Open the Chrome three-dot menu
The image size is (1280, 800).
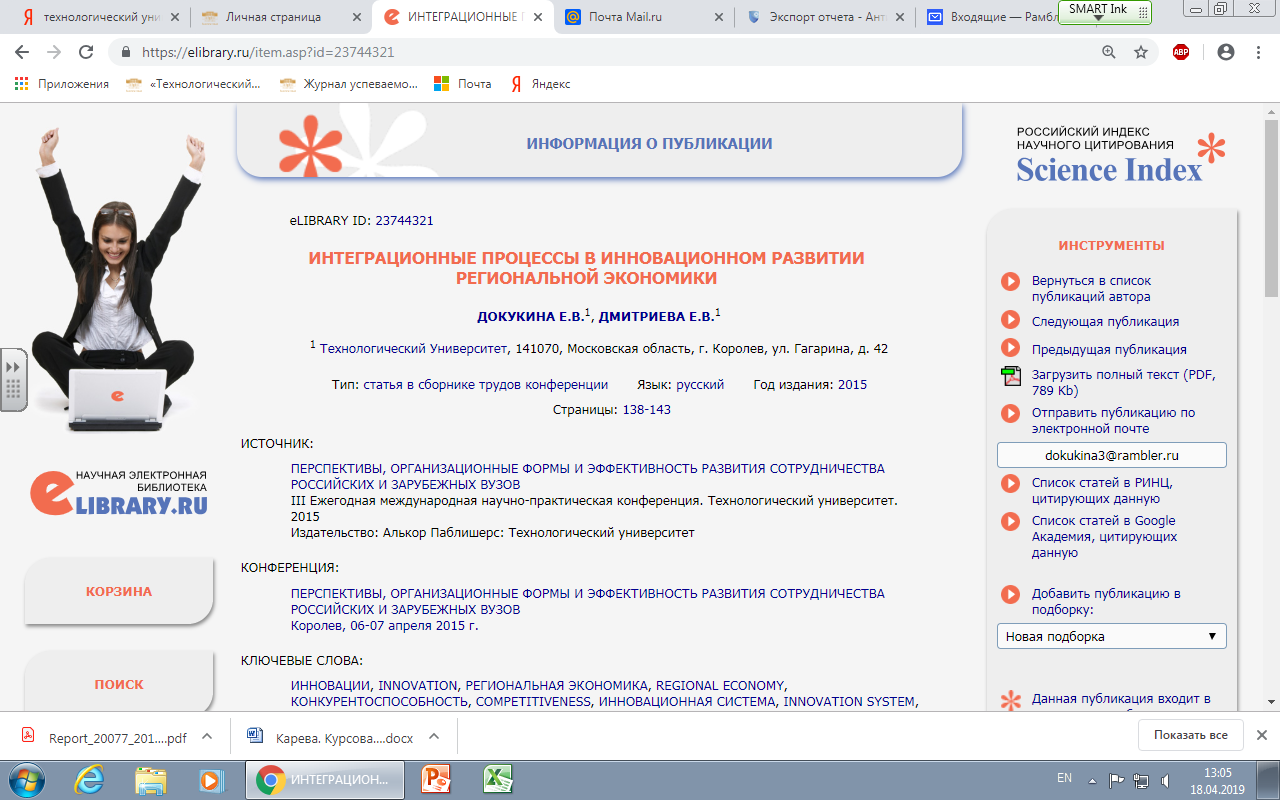(x=1258, y=52)
